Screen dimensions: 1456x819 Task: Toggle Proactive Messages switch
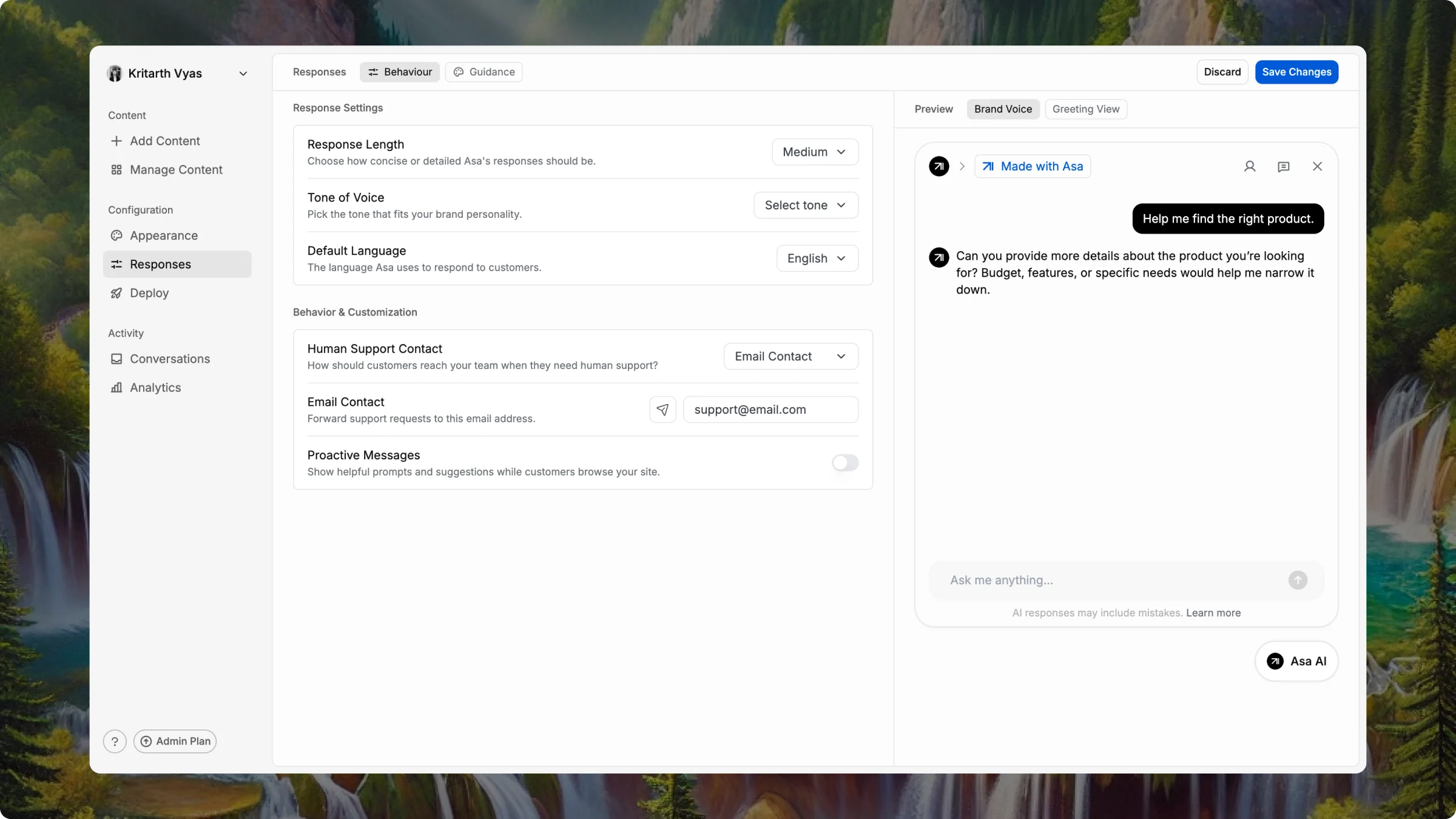tap(845, 463)
